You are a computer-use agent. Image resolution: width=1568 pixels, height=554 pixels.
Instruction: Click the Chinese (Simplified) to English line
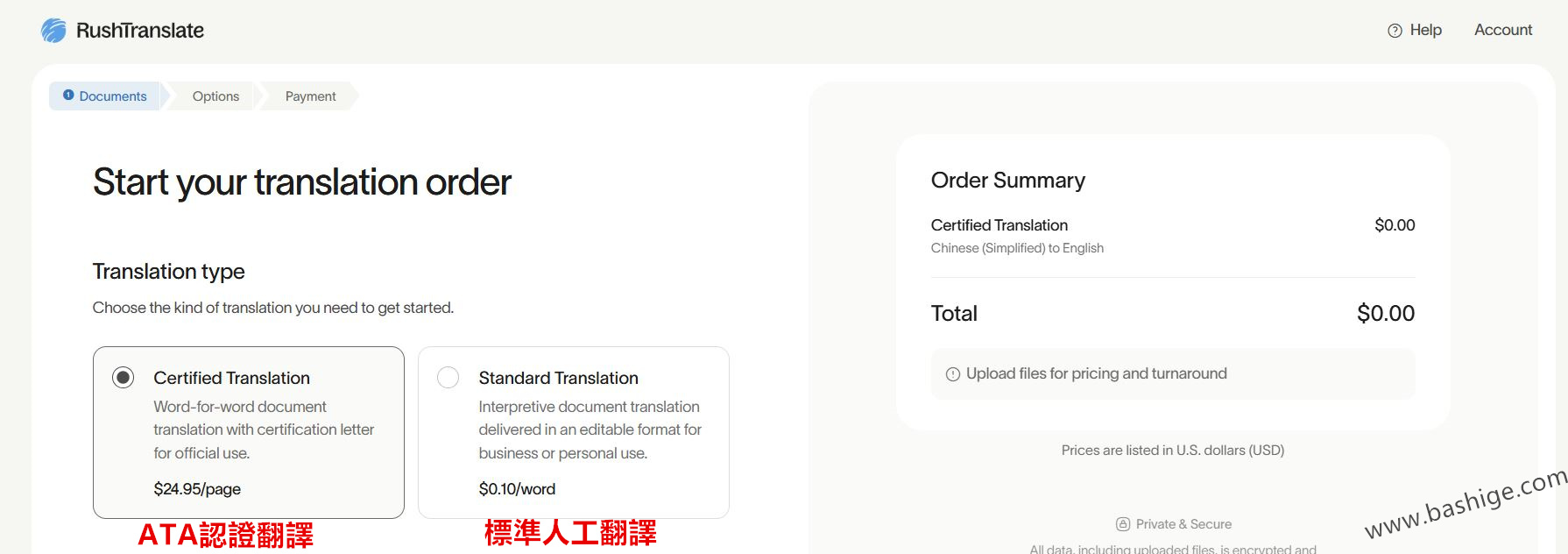click(x=1017, y=248)
